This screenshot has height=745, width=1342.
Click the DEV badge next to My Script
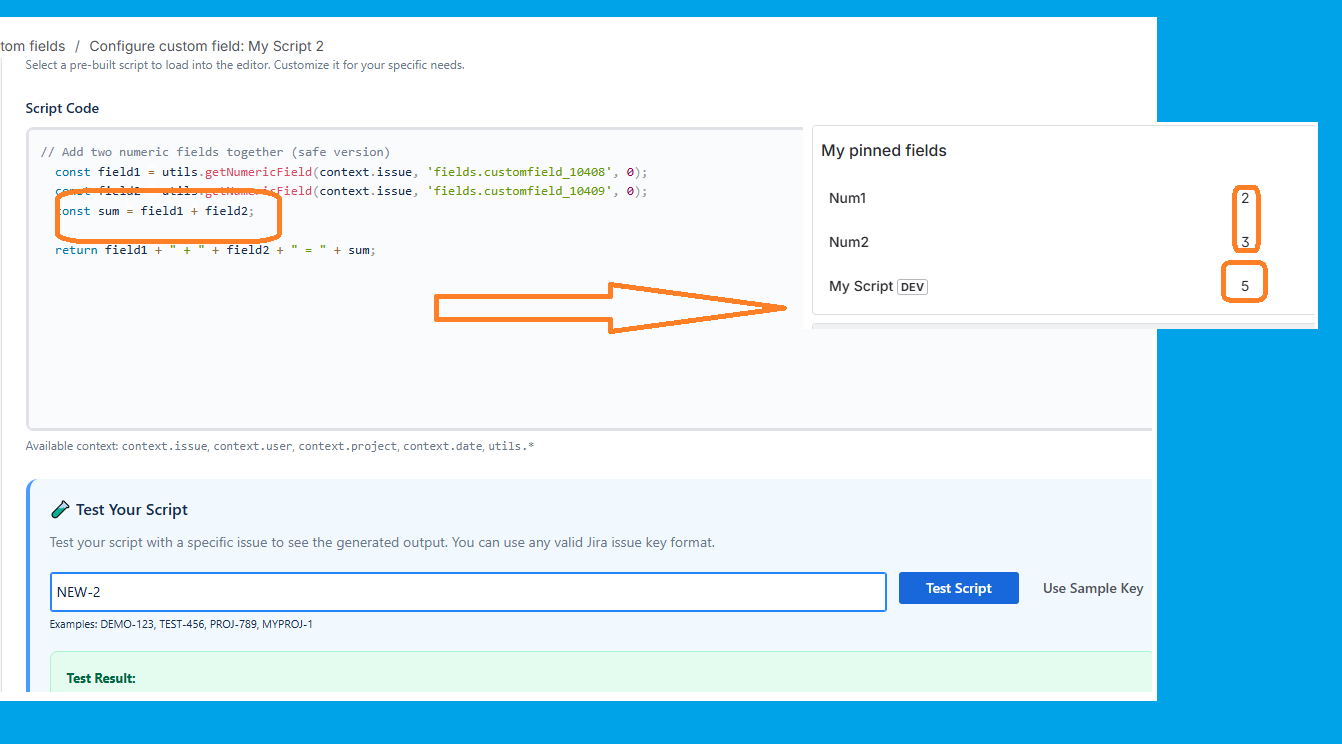pyautogui.click(x=912, y=287)
